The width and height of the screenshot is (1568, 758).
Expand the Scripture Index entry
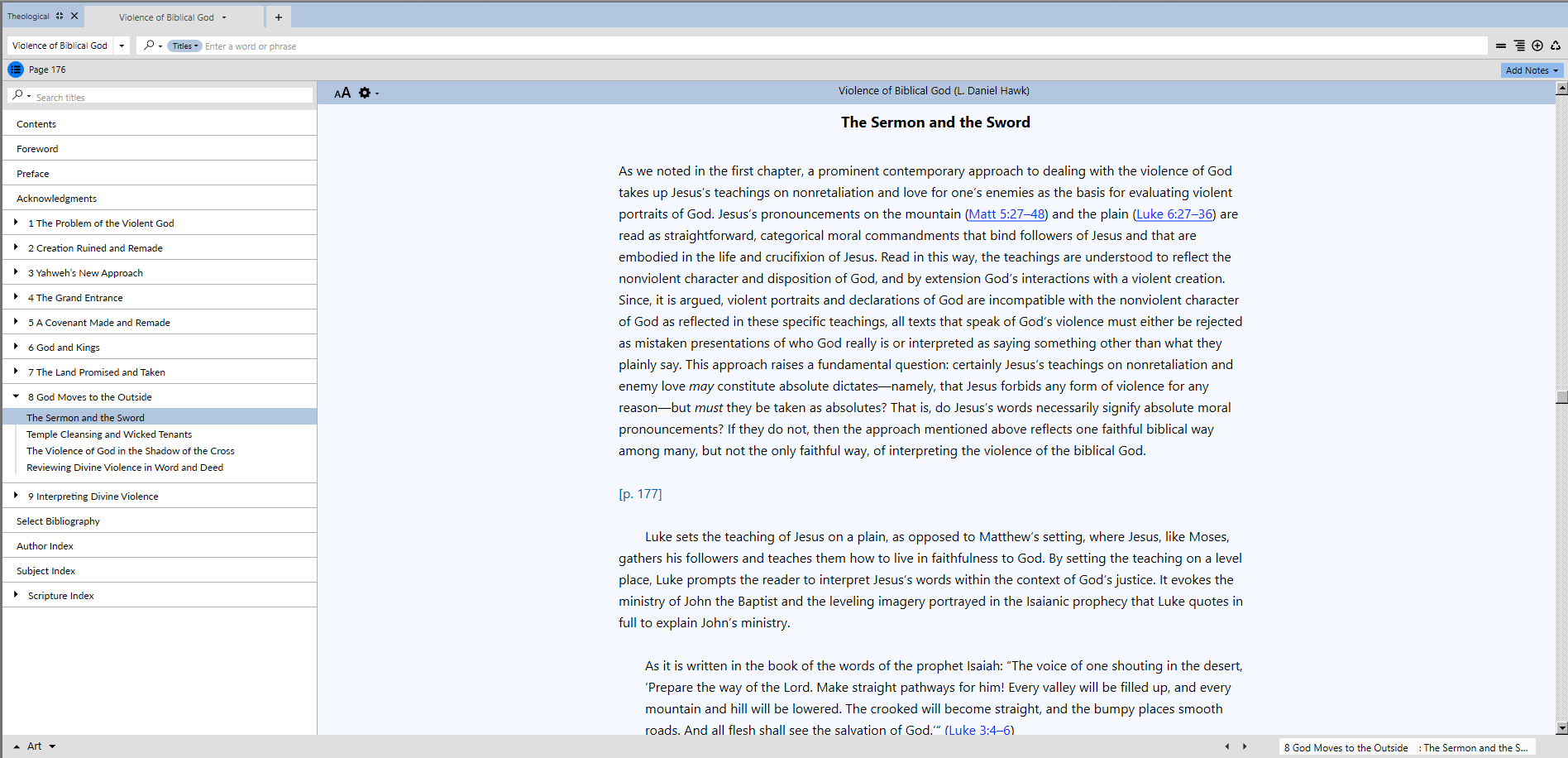tap(16, 595)
